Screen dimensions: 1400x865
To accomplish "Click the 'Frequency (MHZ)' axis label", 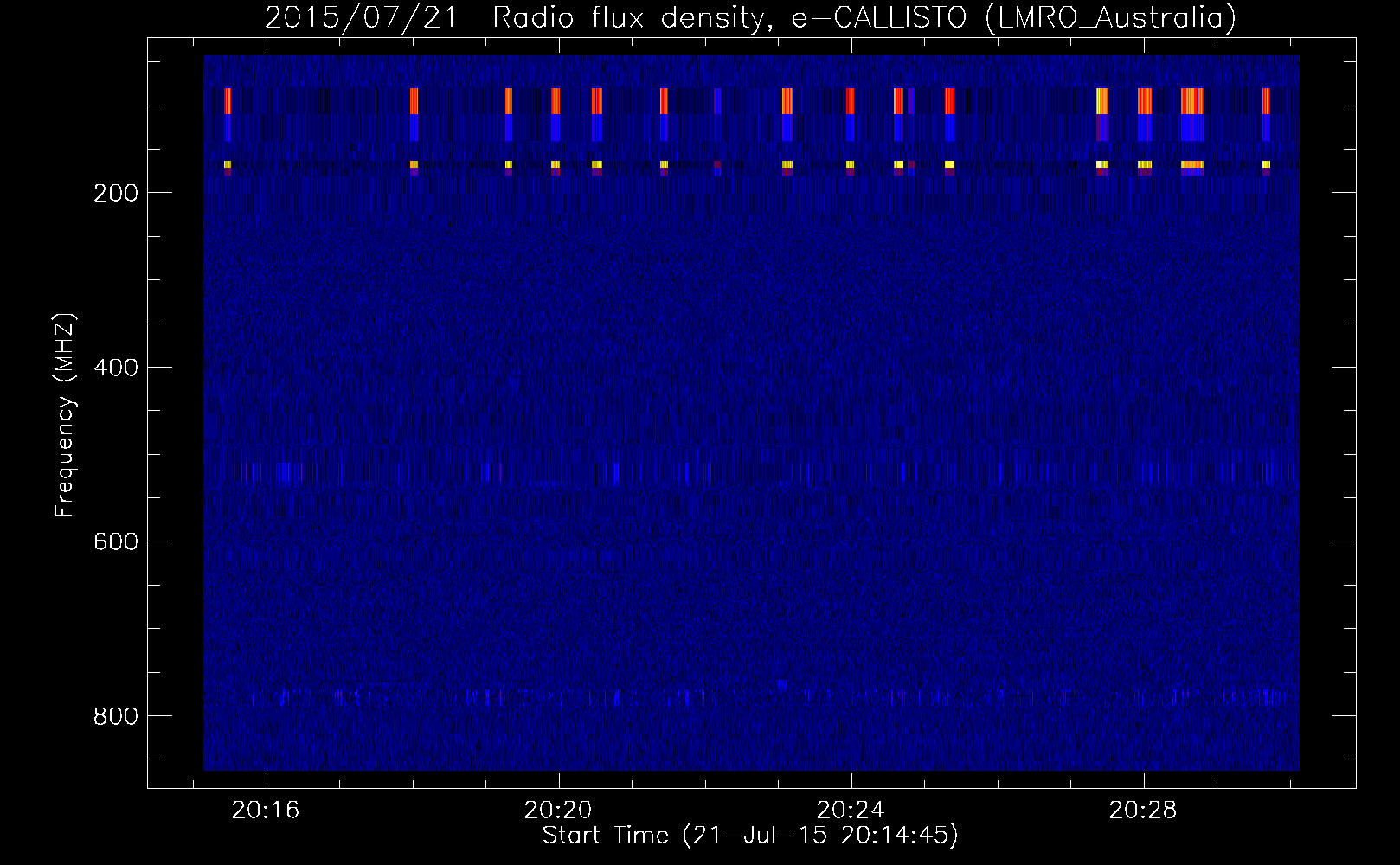I will coord(65,415).
